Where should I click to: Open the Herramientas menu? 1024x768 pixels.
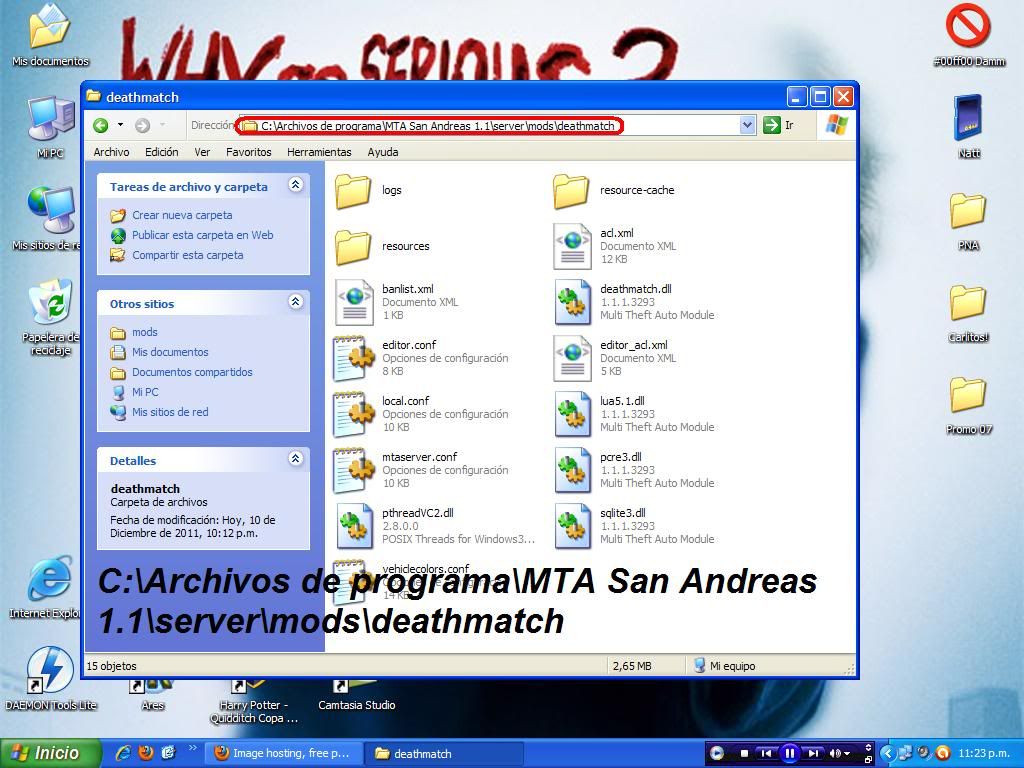[x=319, y=152]
